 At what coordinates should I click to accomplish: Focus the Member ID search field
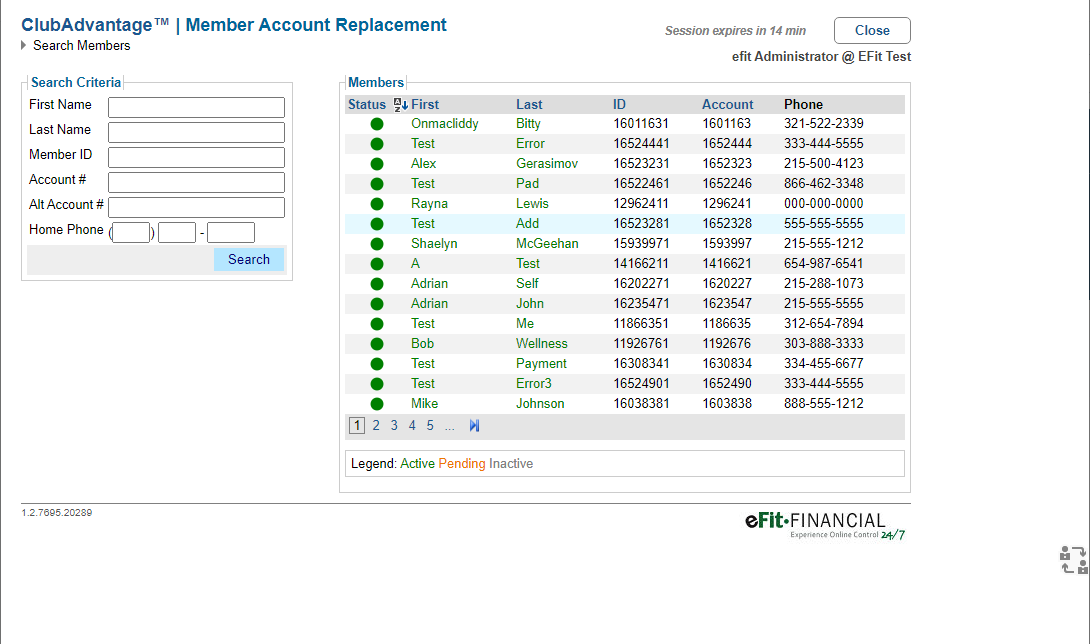point(197,157)
